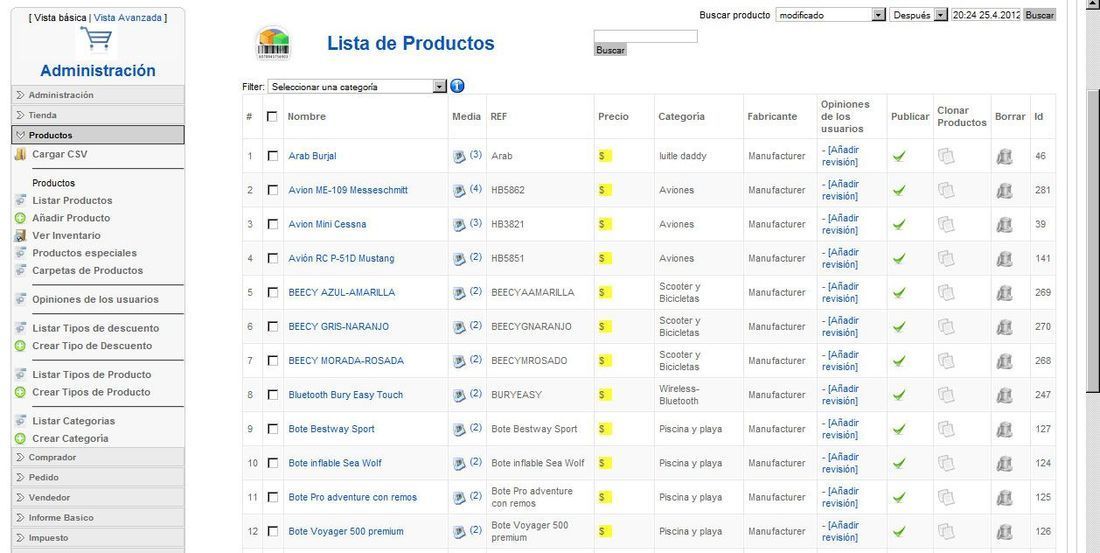Open Listar Tipos de descuento in sidebar
1100x553 pixels.
pos(95,328)
